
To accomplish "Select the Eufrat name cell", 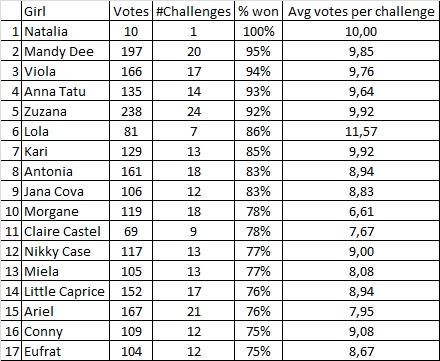I will click(66, 351).
